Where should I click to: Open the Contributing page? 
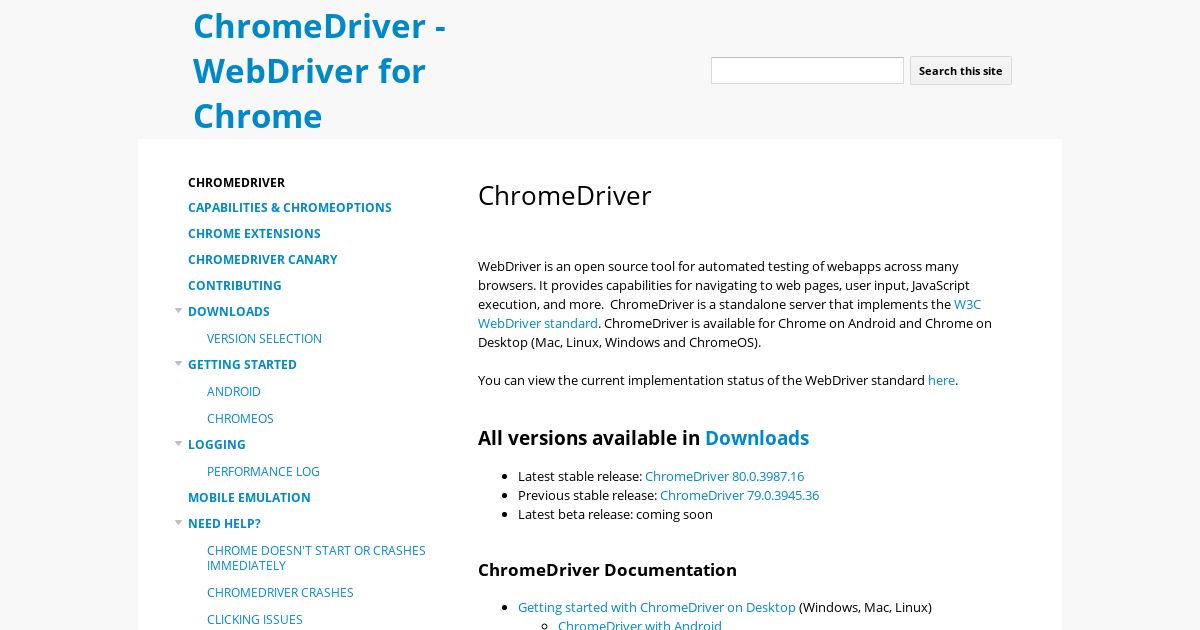point(235,286)
